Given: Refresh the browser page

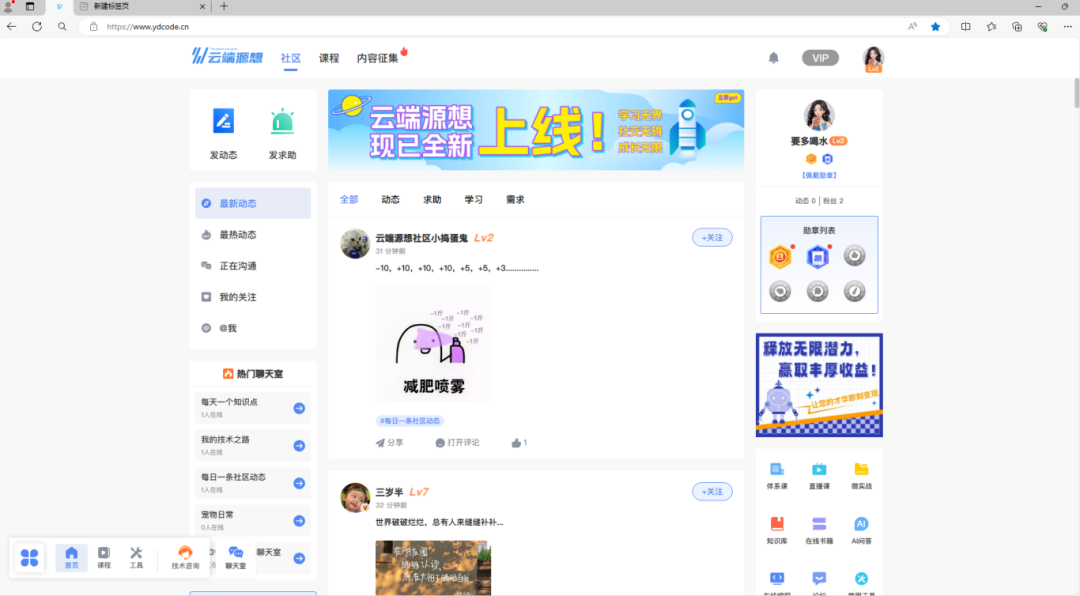Looking at the screenshot, I should [x=37, y=27].
